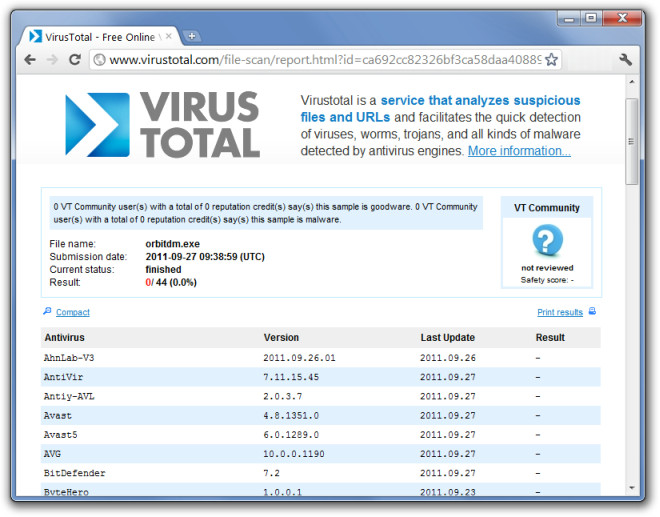Click the printer icon beside Print results
Screen dimensions: 660x517
tap(592, 312)
